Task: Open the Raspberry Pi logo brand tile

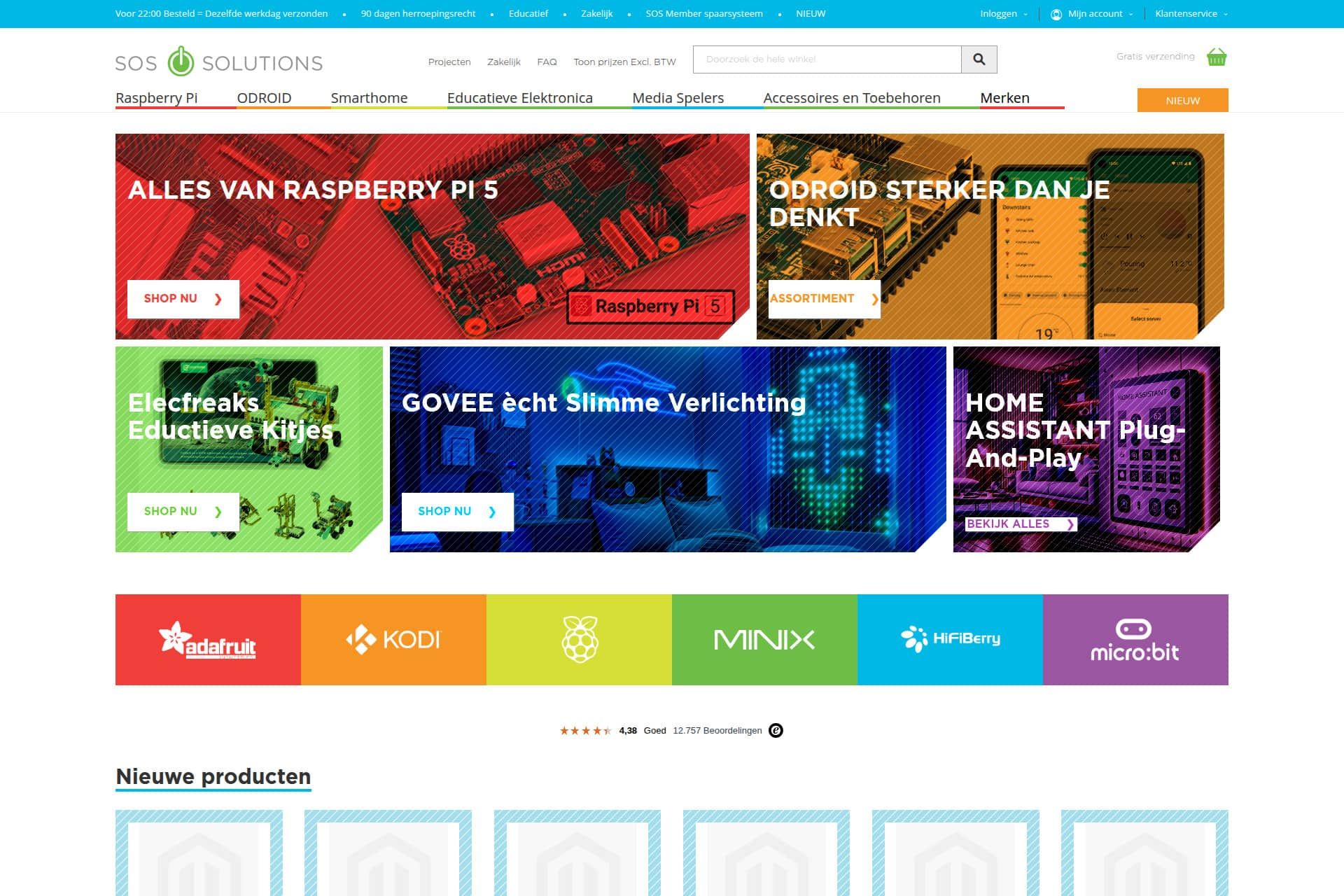Action: [579, 640]
